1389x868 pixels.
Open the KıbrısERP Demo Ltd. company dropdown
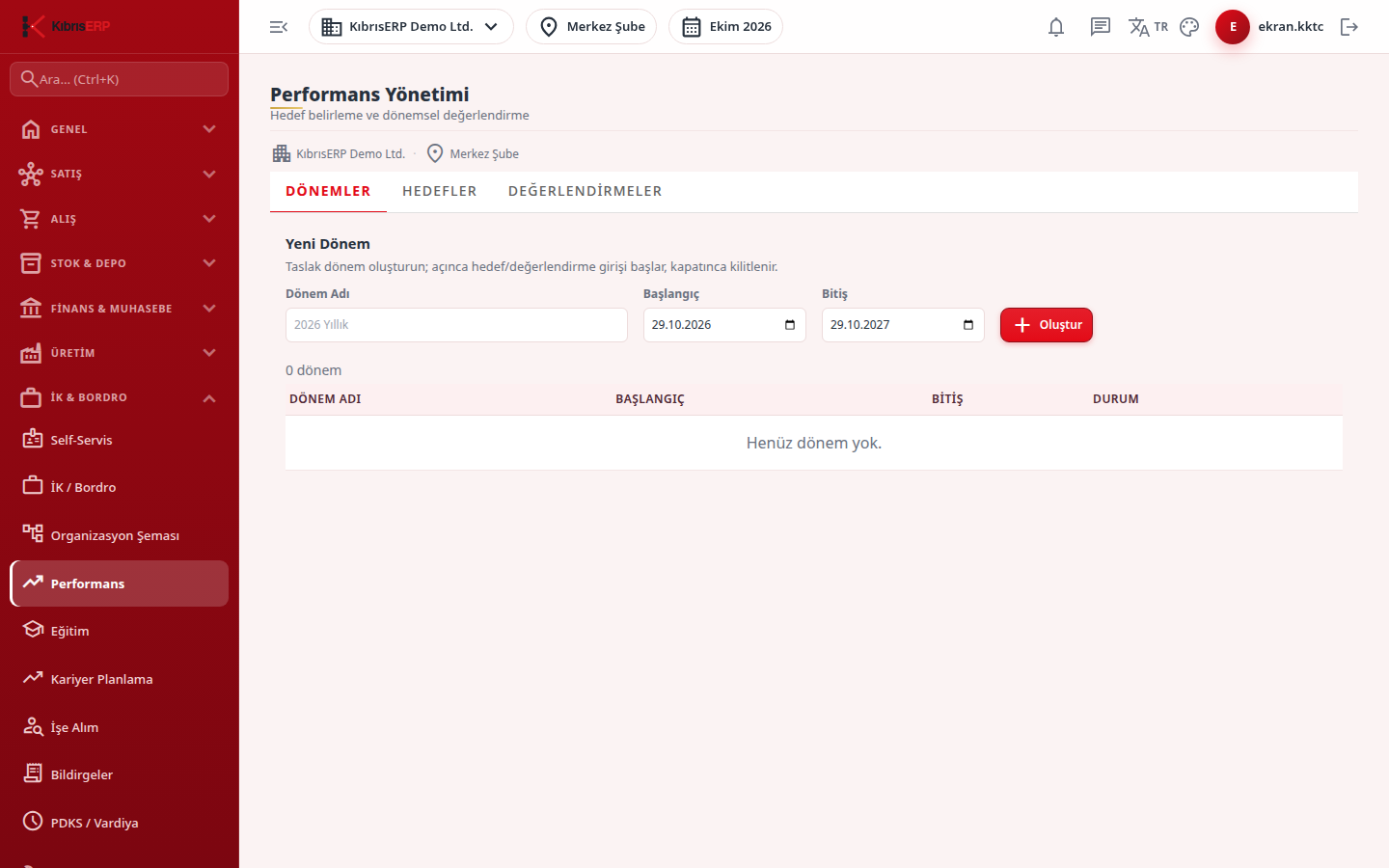[x=411, y=27]
